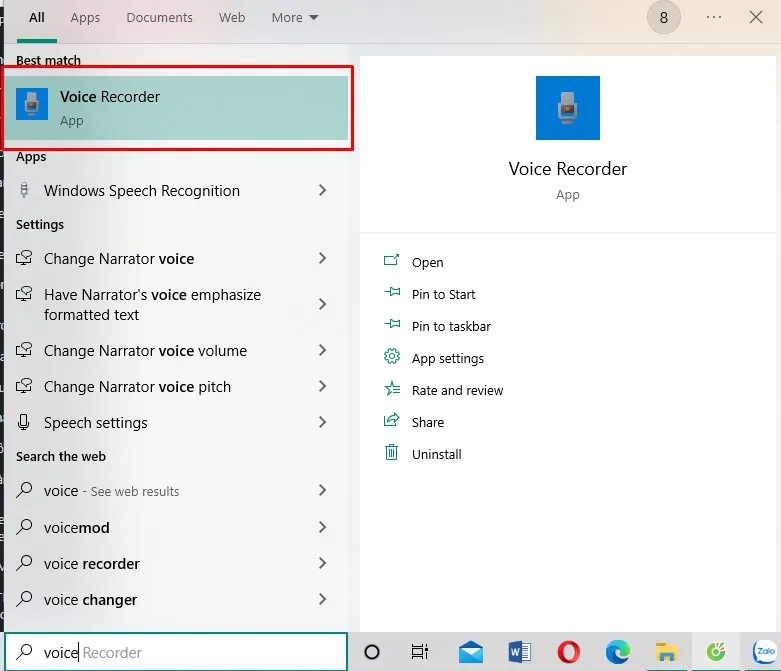The width and height of the screenshot is (781, 671).
Task: Click Uninstall in the app actions
Action: [437, 454]
